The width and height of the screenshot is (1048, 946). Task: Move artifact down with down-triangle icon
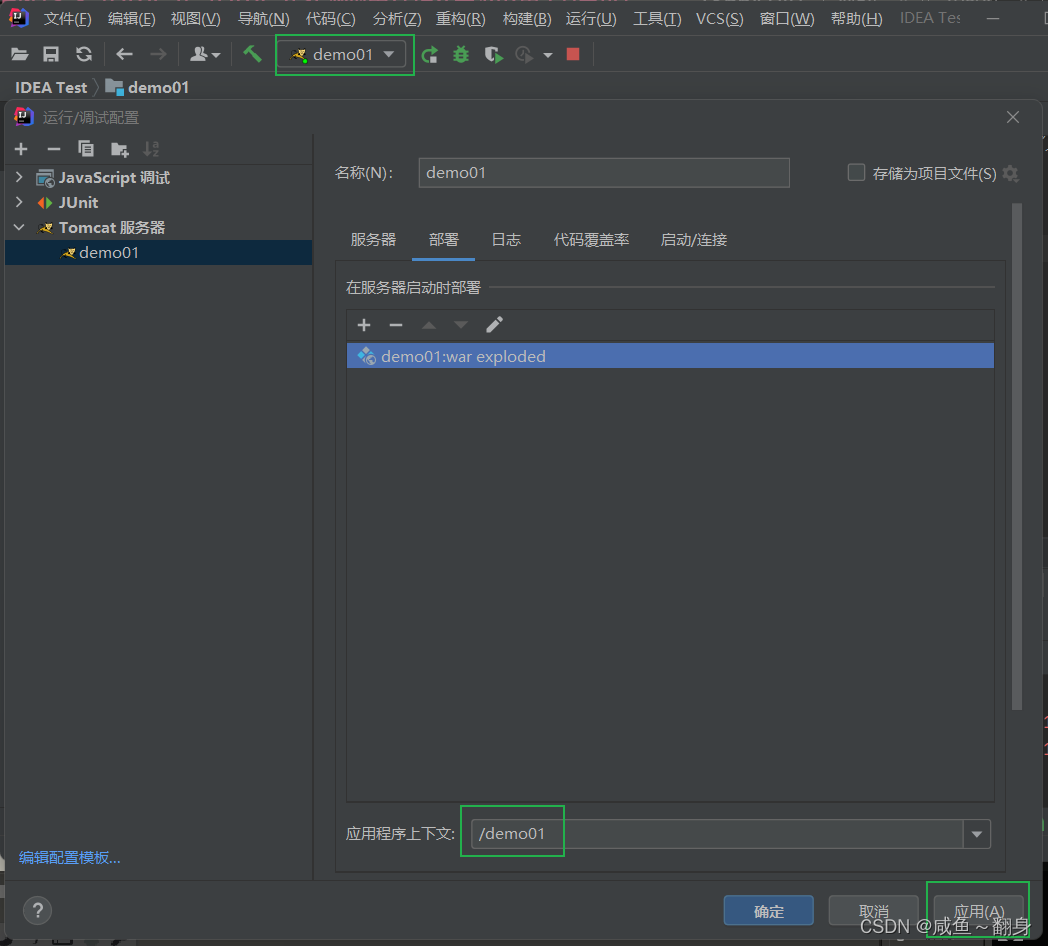tap(461, 325)
